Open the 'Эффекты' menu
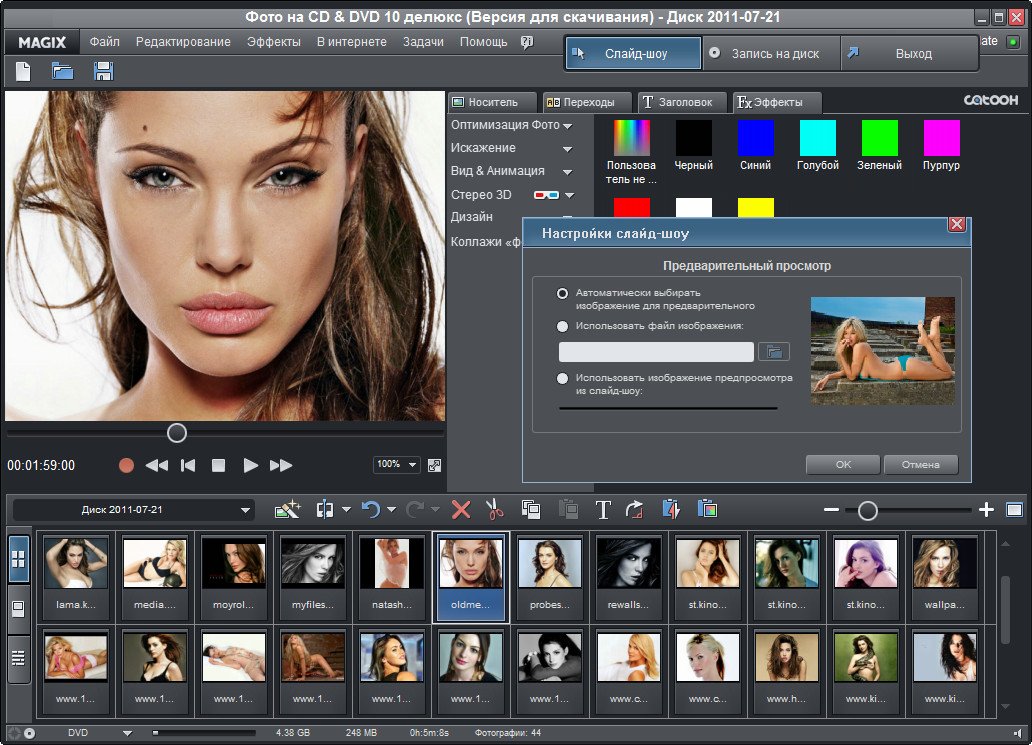This screenshot has width=1032, height=745. 273,42
